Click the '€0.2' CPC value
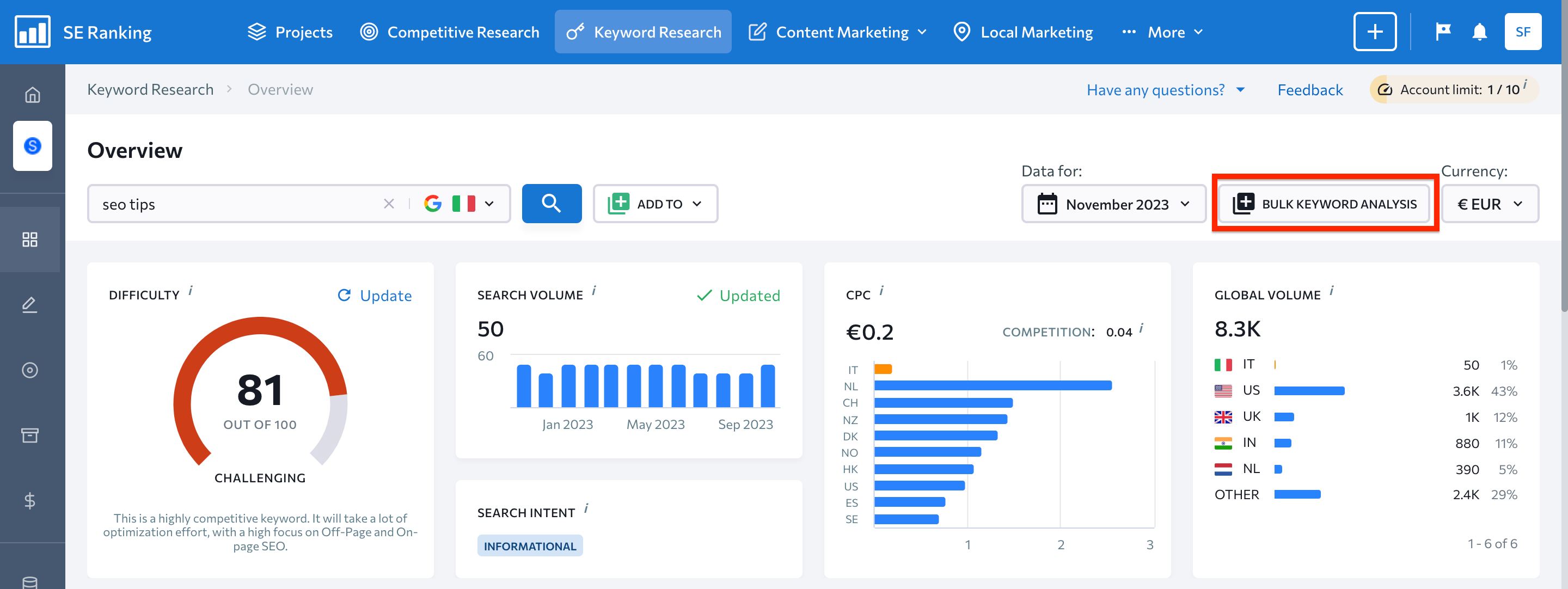The width and height of the screenshot is (1568, 589). click(870, 332)
